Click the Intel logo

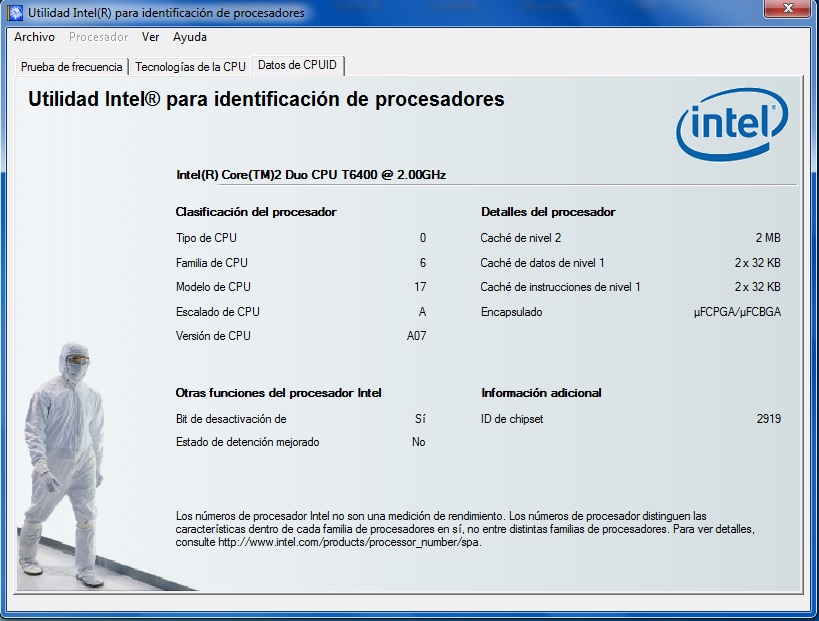click(x=732, y=124)
